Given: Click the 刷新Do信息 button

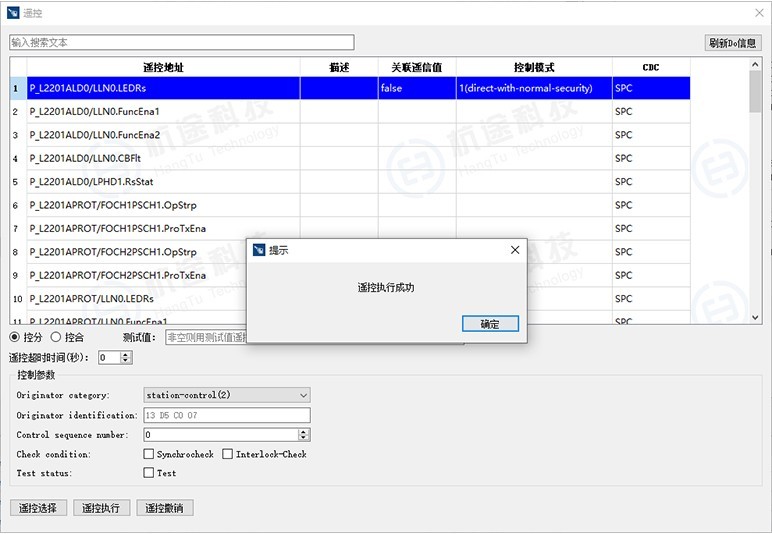Looking at the screenshot, I should coord(733,43).
